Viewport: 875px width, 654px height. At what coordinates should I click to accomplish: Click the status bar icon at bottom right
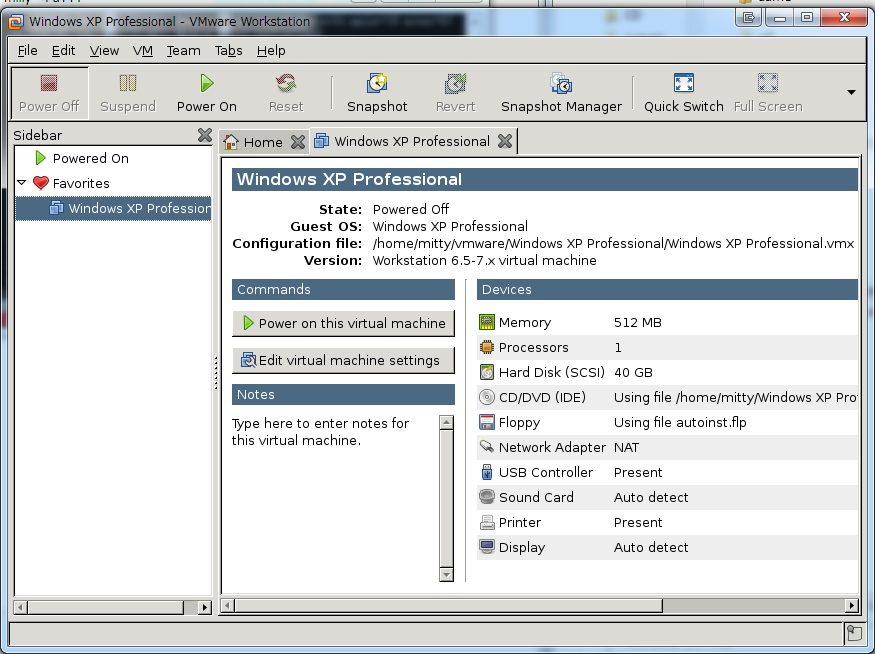click(x=854, y=634)
